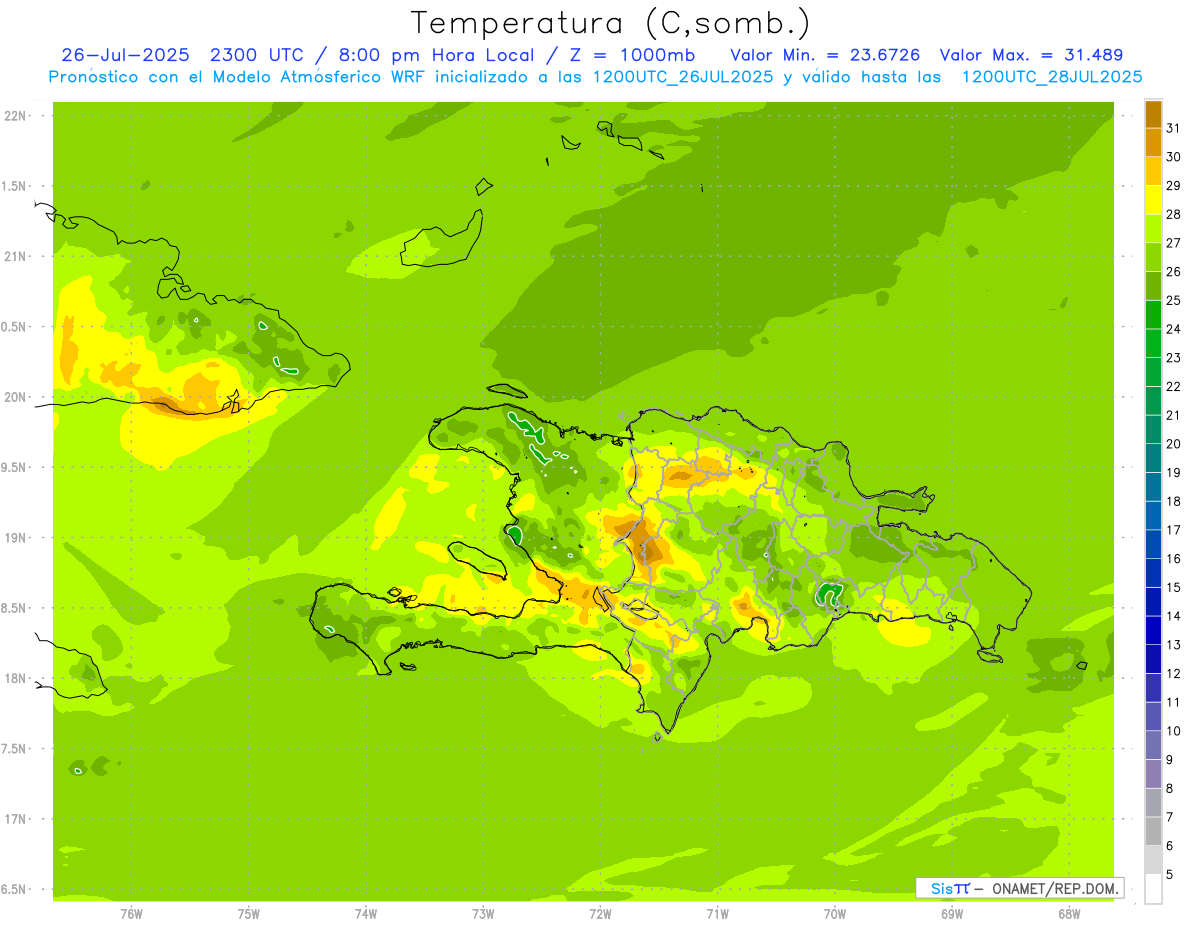This screenshot has width=1200, height=927.
Task: Click longitude label "69W"
Action: 952,914
